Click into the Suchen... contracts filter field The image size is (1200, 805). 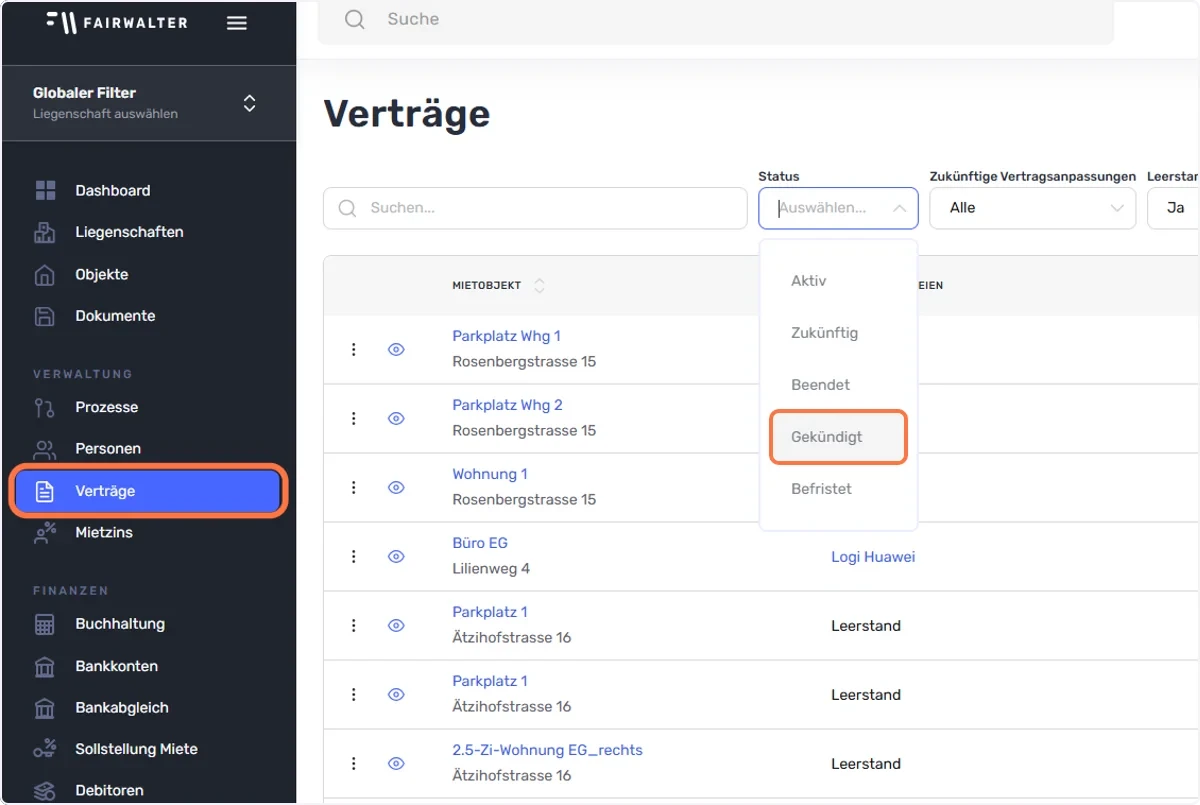tap(535, 208)
